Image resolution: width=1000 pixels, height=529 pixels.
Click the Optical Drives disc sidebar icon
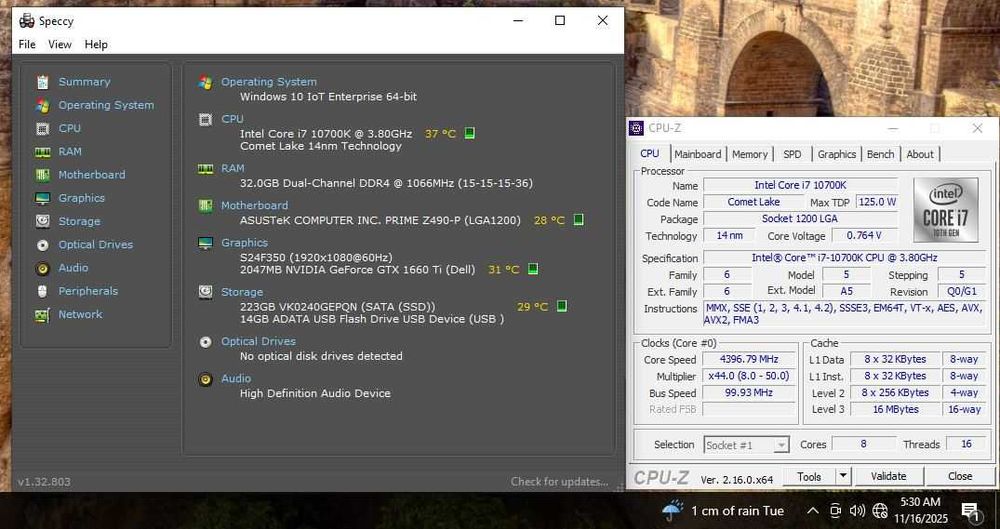click(x=43, y=245)
